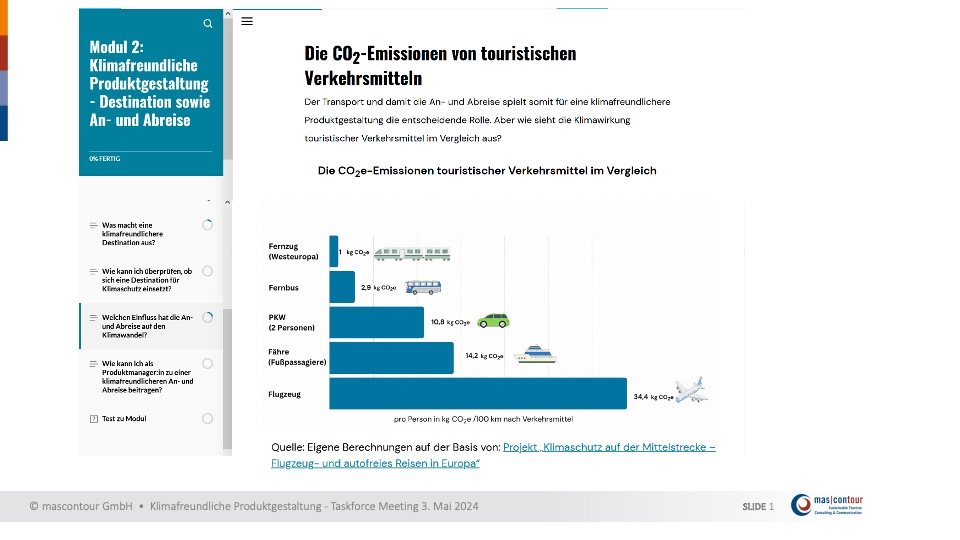Viewport: 960px width, 540px height.
Task: Click 'Flugzeug' axis label
Action: pyautogui.click(x=285, y=394)
